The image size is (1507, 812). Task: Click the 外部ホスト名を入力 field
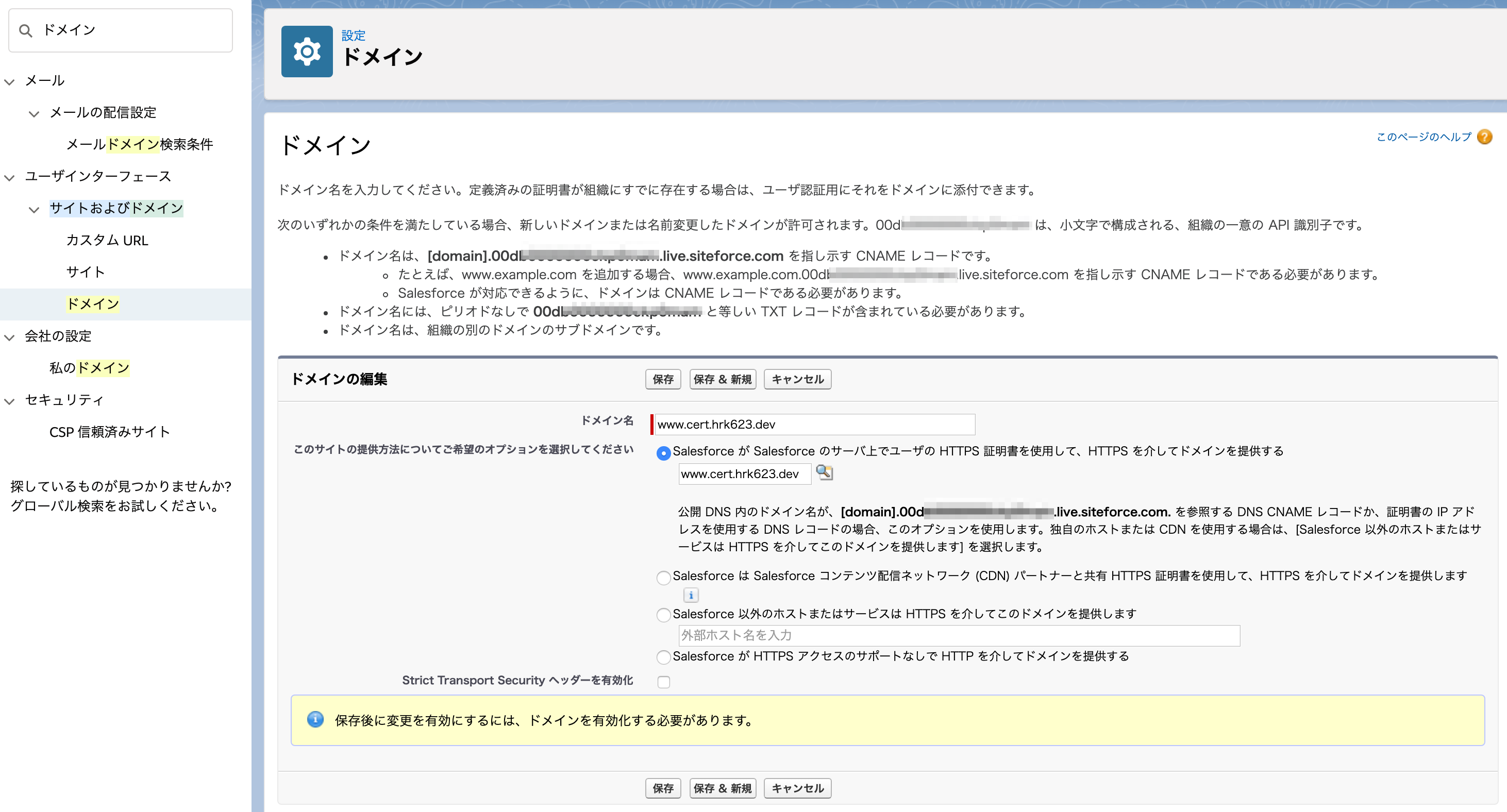(959, 635)
